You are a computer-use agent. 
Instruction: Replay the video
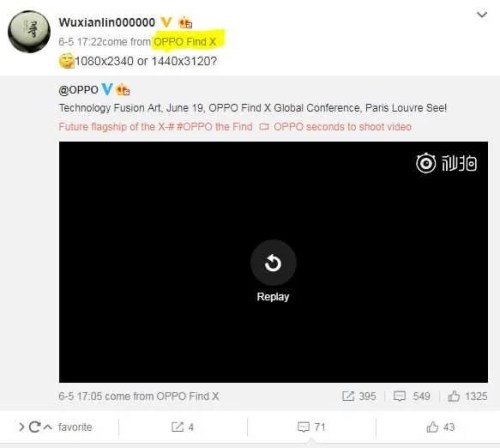(273, 263)
